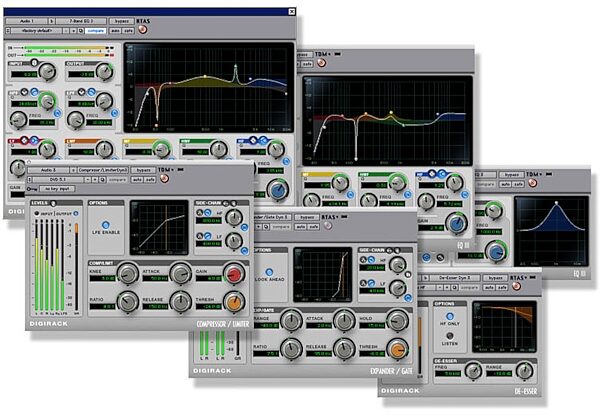
Task: Click De-Esser RANGE knob
Action: pyautogui.click(x=524, y=370)
